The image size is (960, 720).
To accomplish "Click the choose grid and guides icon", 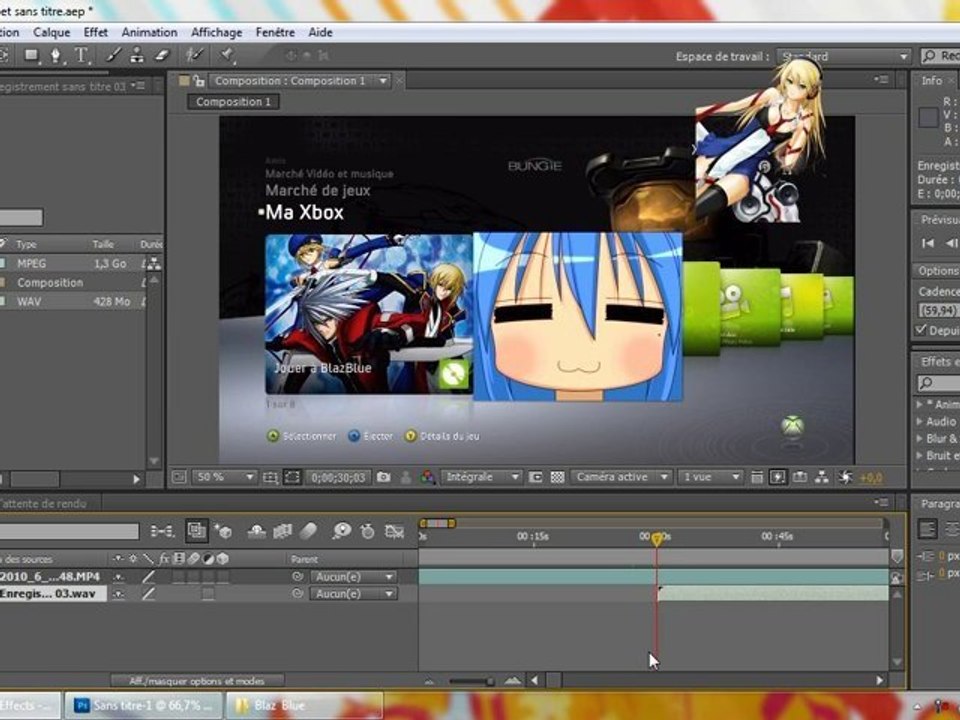I will pyautogui.click(x=270, y=477).
